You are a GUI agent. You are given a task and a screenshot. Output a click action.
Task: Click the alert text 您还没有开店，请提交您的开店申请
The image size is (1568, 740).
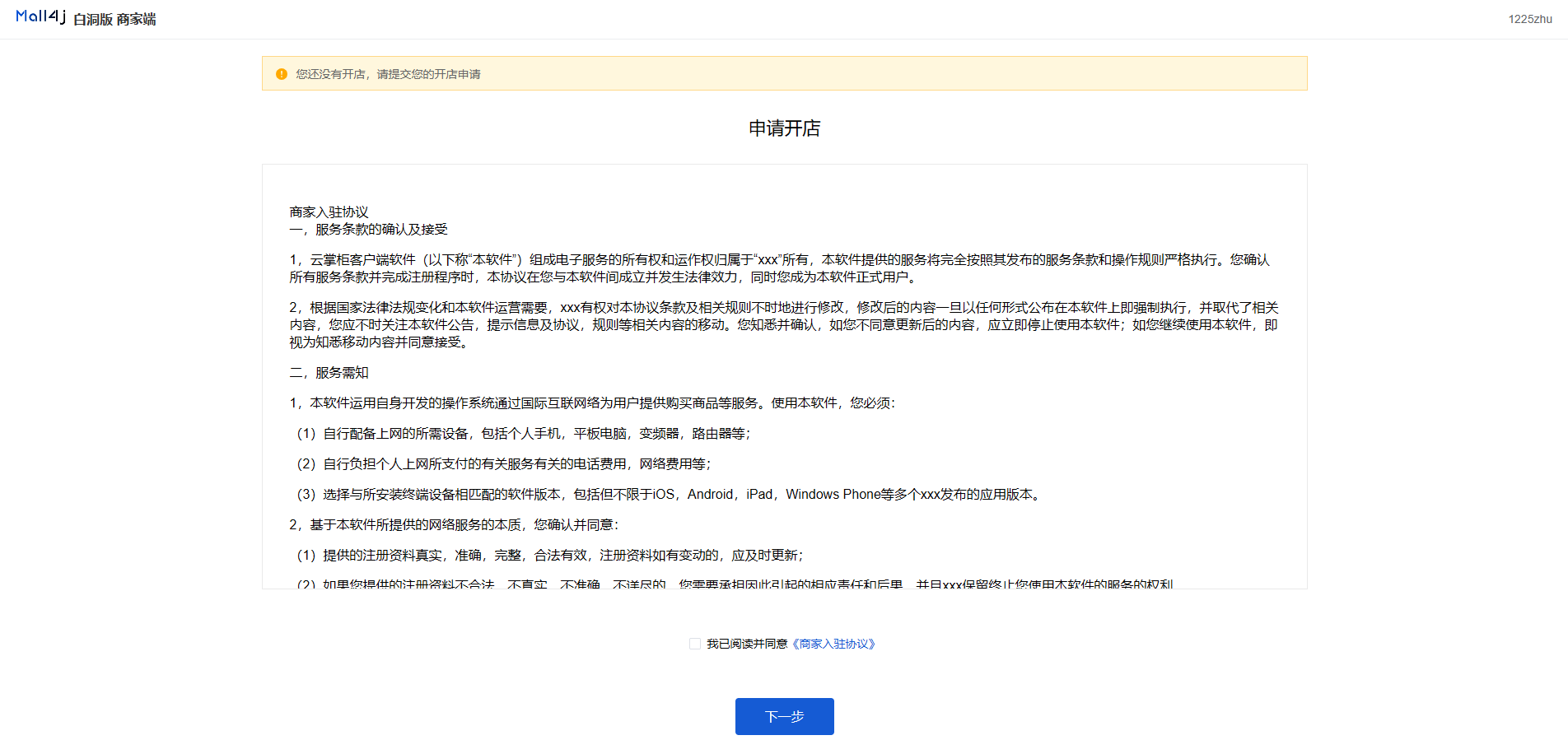389,74
